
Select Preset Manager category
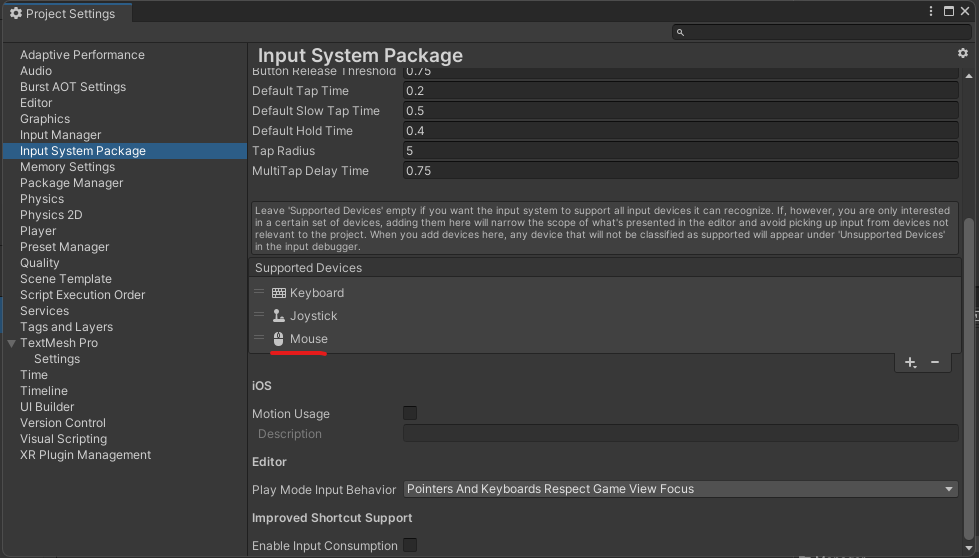[x=64, y=247]
